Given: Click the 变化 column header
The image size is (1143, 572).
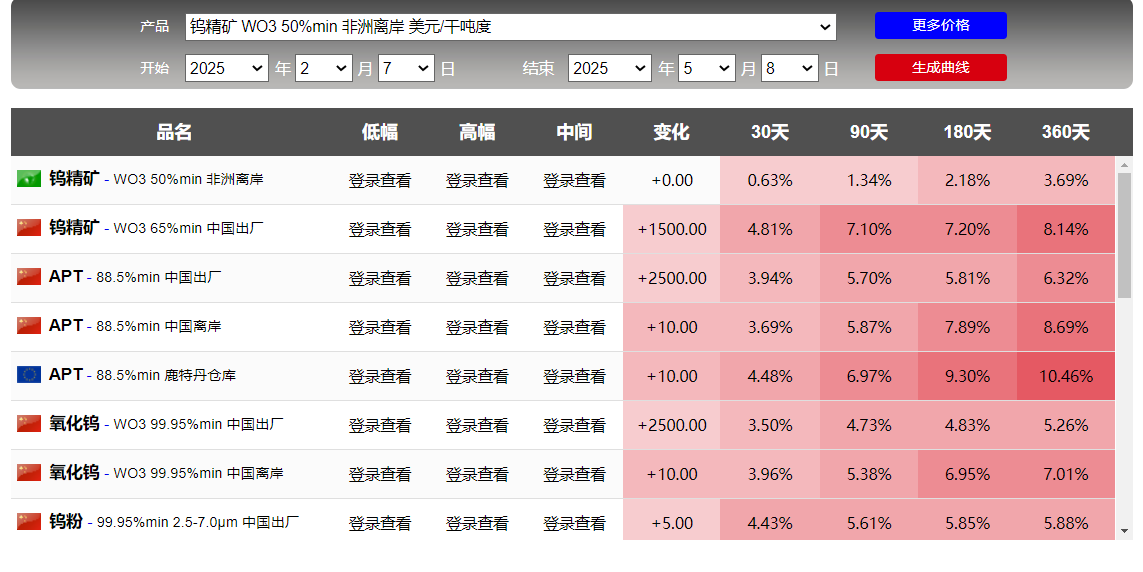Looking at the screenshot, I should pos(671,132).
